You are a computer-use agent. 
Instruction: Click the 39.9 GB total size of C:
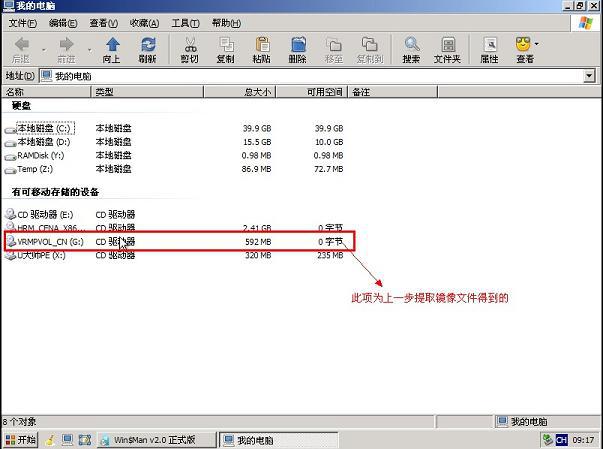pyautogui.click(x=257, y=128)
